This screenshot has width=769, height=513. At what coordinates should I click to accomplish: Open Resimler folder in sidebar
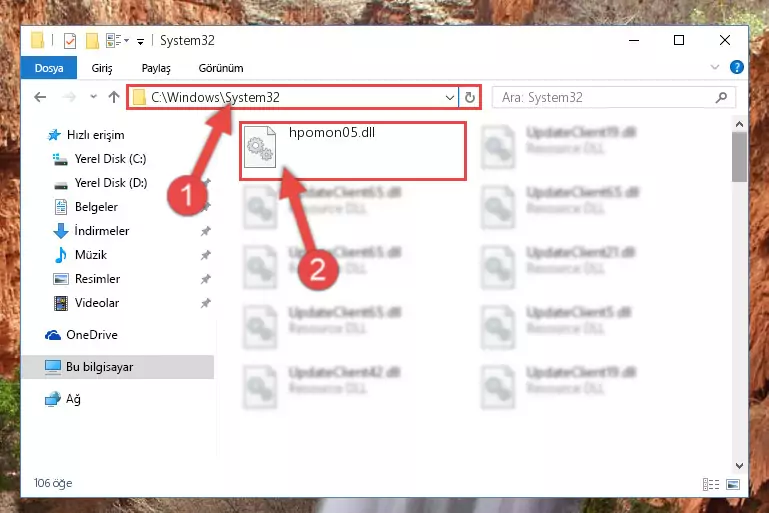pyautogui.click(x=97, y=279)
